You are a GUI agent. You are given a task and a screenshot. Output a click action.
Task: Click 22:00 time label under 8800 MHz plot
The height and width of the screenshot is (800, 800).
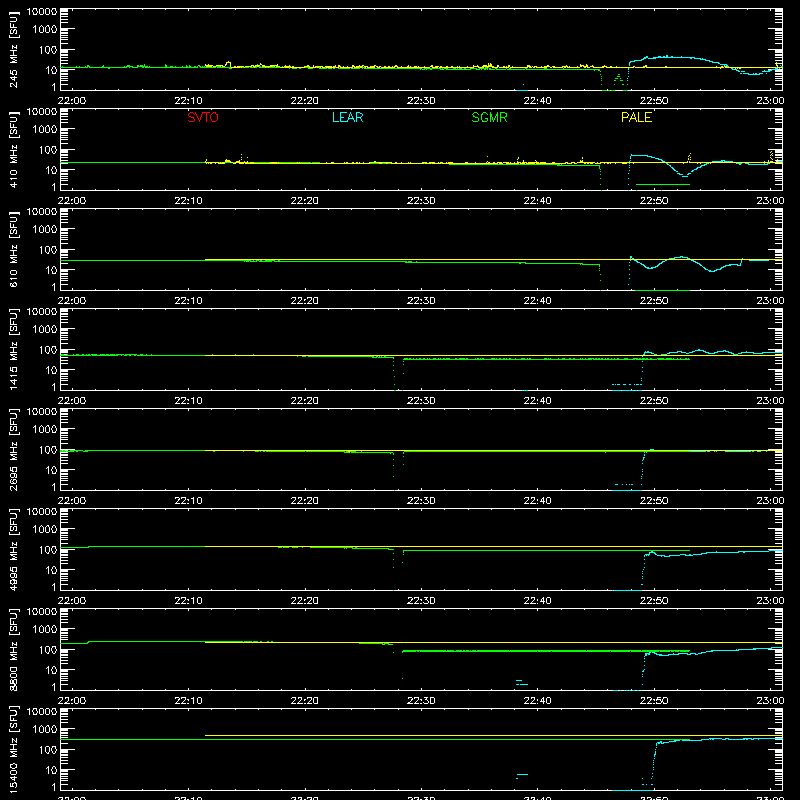(71, 701)
